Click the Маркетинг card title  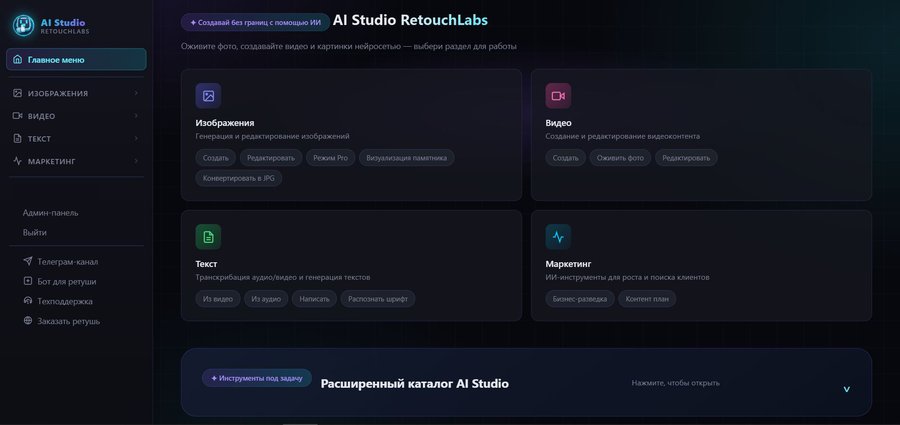[x=568, y=264]
